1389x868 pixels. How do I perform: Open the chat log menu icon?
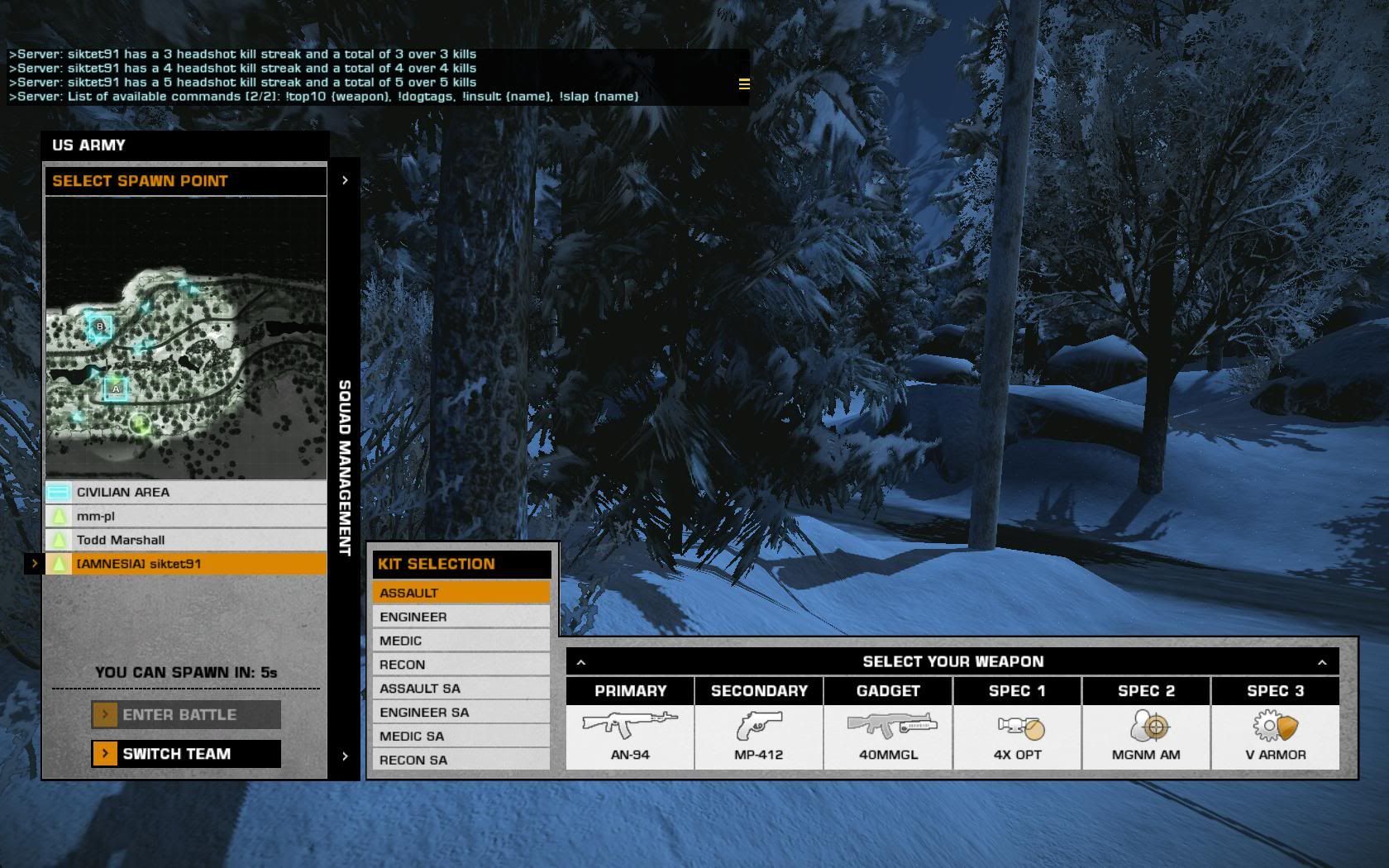pyautogui.click(x=744, y=84)
